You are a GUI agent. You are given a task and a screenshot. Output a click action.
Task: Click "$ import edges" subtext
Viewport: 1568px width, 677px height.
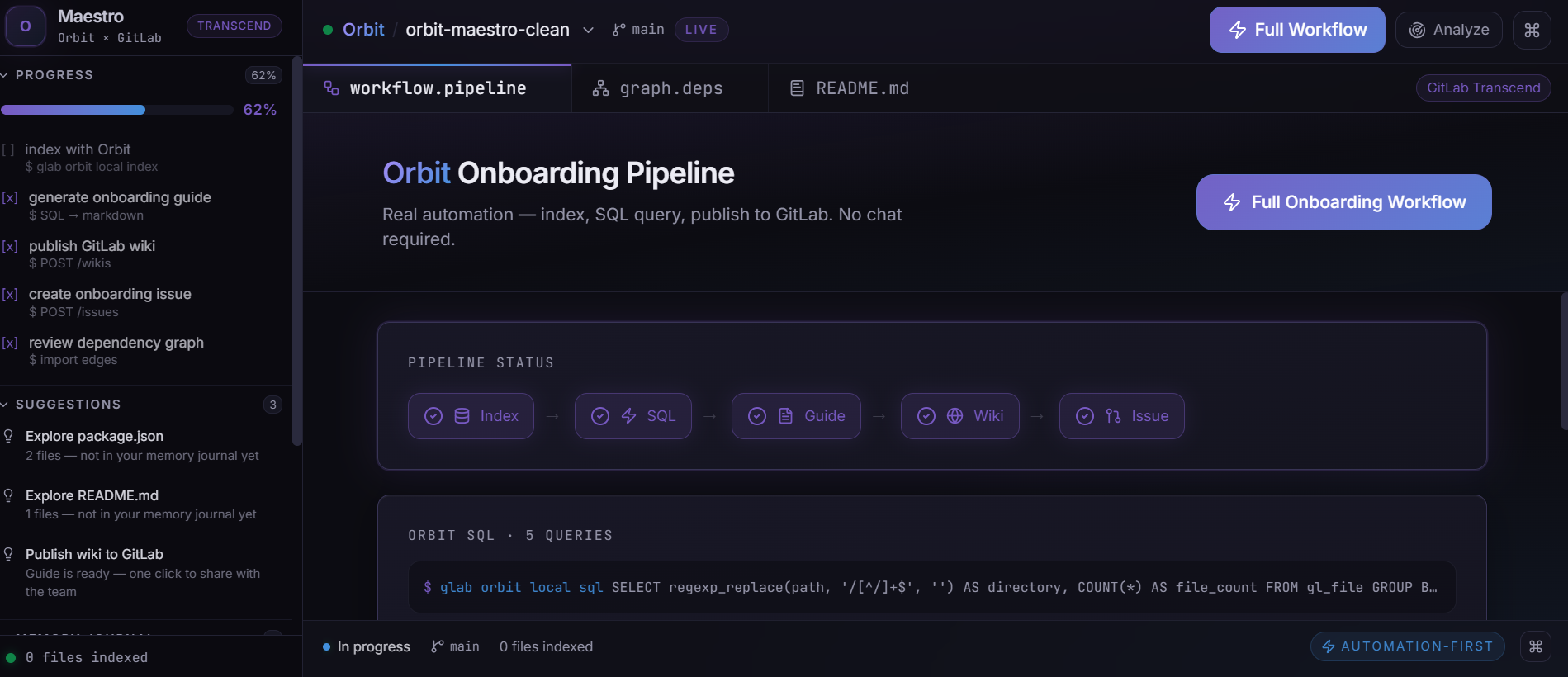[73, 360]
